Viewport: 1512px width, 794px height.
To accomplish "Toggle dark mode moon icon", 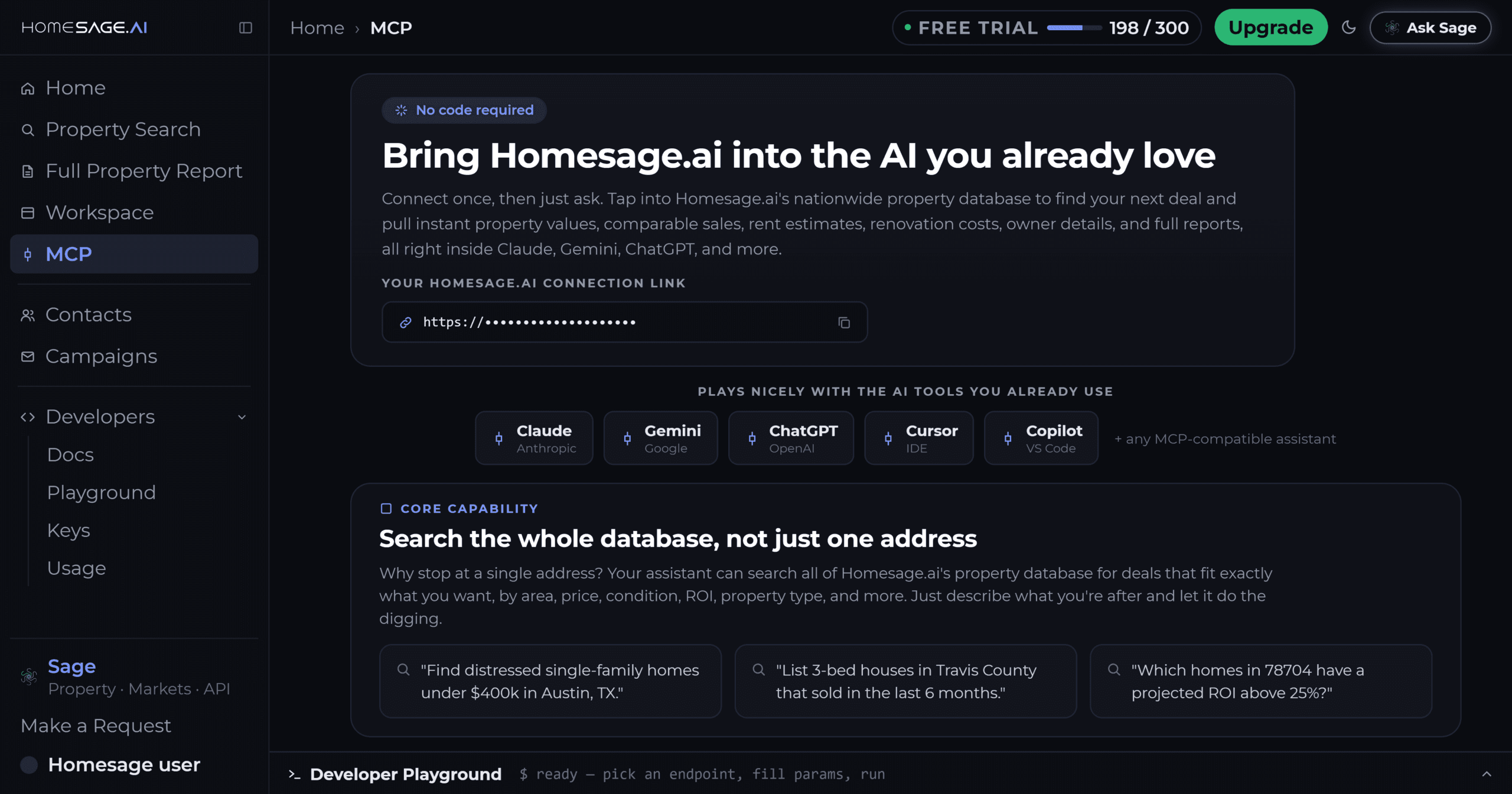I will click(x=1348, y=27).
